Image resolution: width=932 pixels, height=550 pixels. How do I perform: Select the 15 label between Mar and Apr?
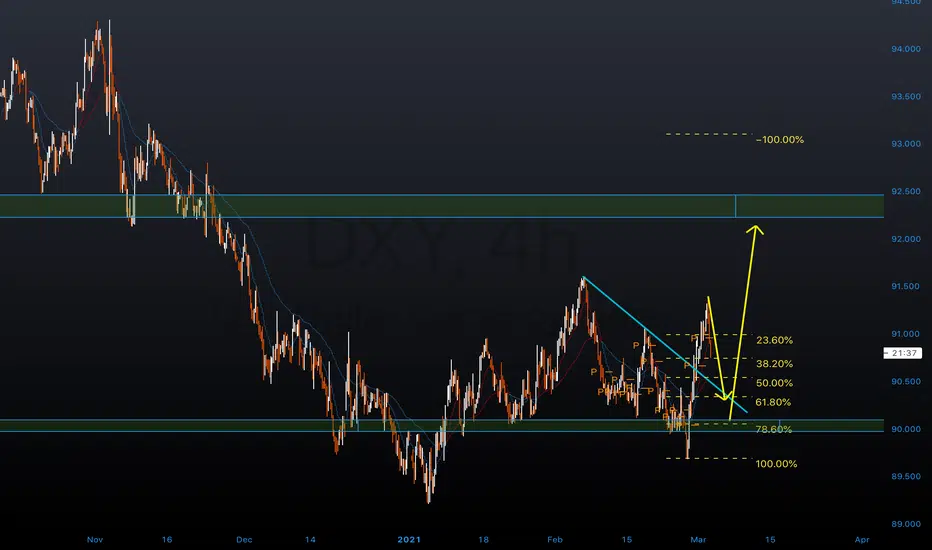tap(770, 540)
